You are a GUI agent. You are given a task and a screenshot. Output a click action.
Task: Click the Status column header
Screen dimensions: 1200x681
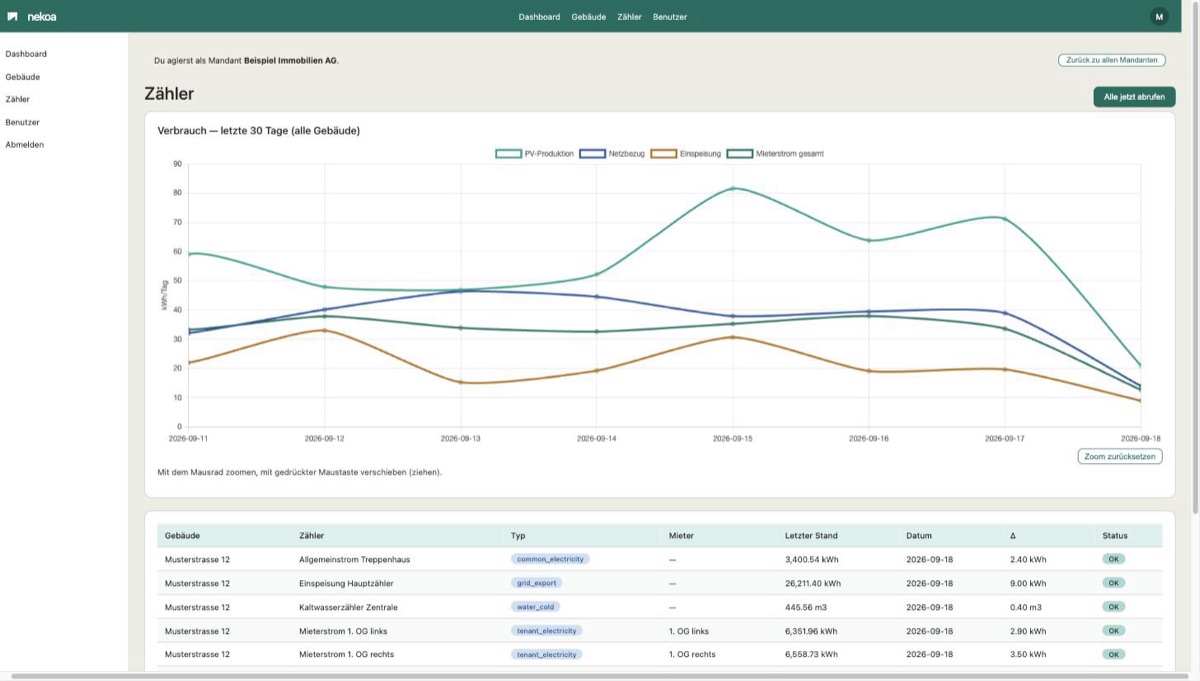tap(1114, 536)
